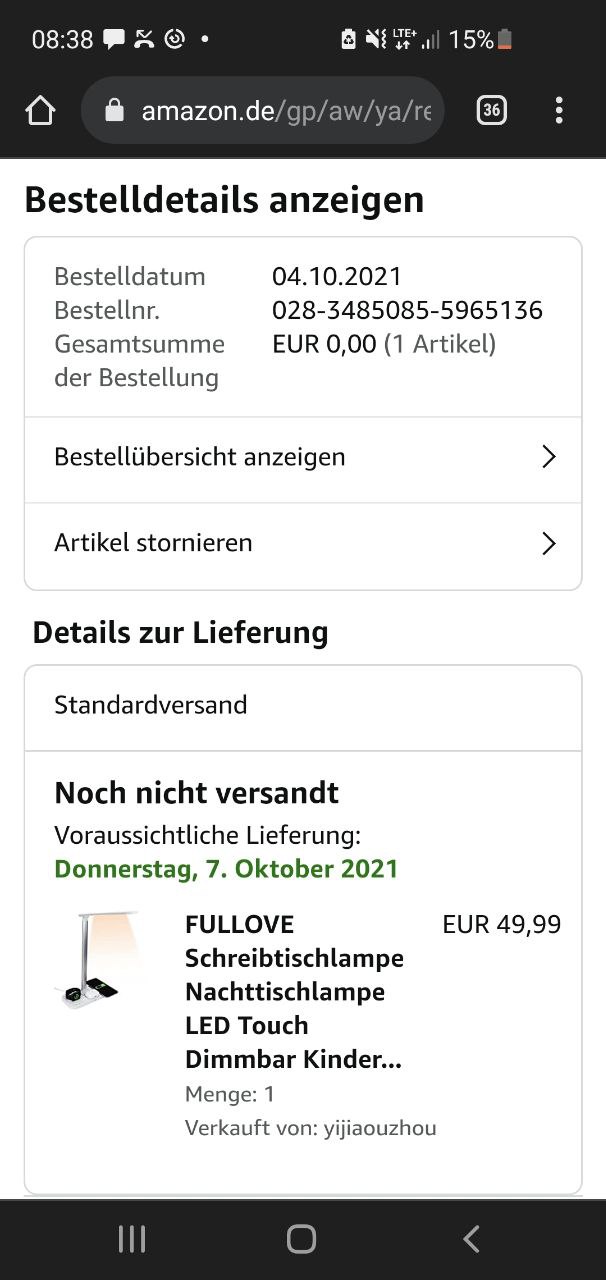Tap the lock icon in the address bar
This screenshot has height=1280, width=606.
(114, 110)
